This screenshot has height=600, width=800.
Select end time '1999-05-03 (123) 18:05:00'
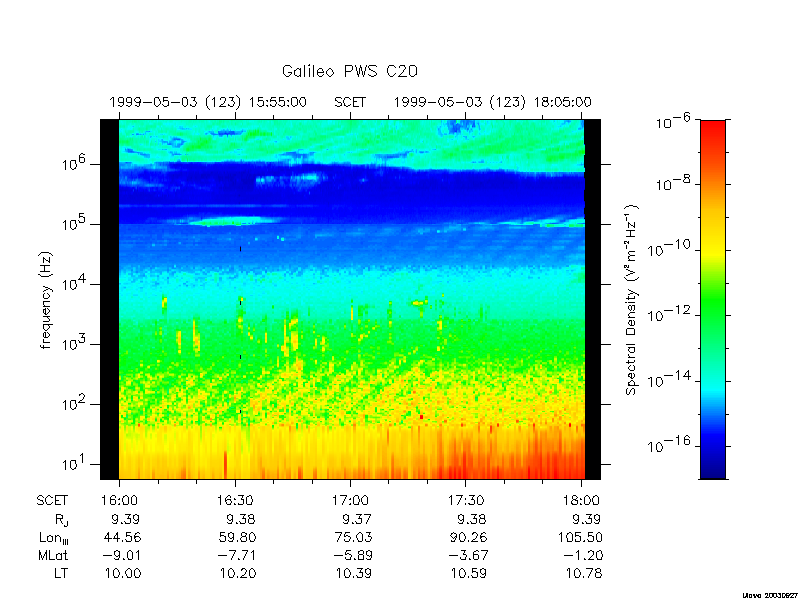[492, 102]
